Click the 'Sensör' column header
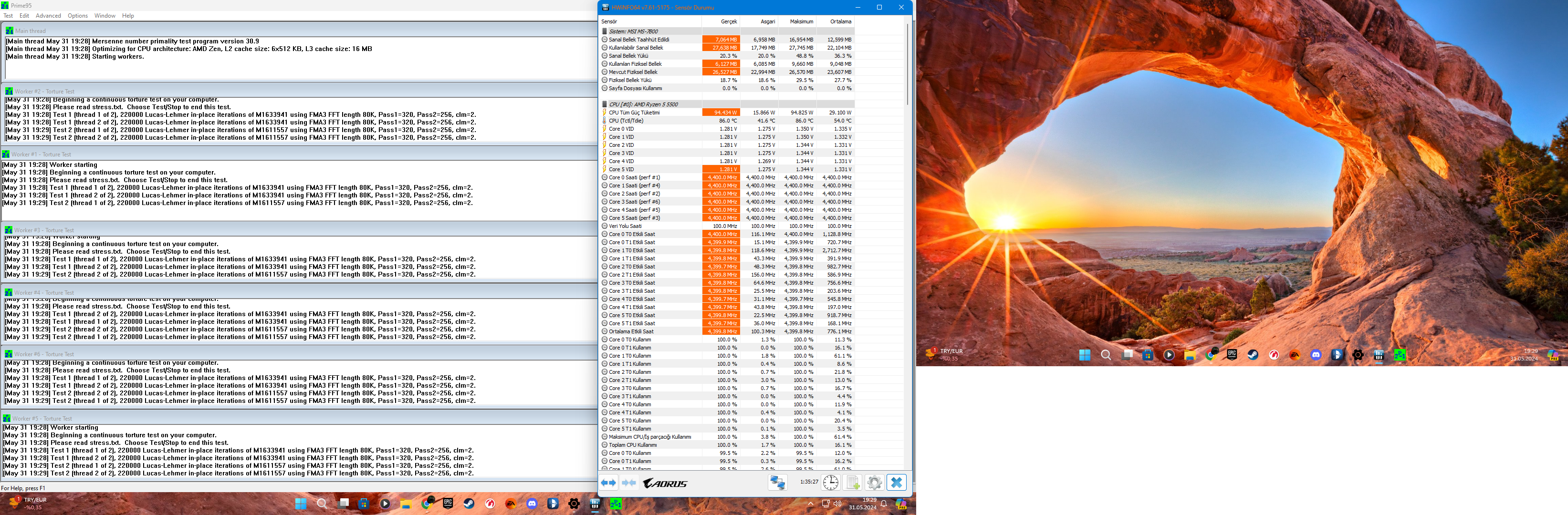Image resolution: width=1568 pixels, height=515 pixels. [651, 21]
